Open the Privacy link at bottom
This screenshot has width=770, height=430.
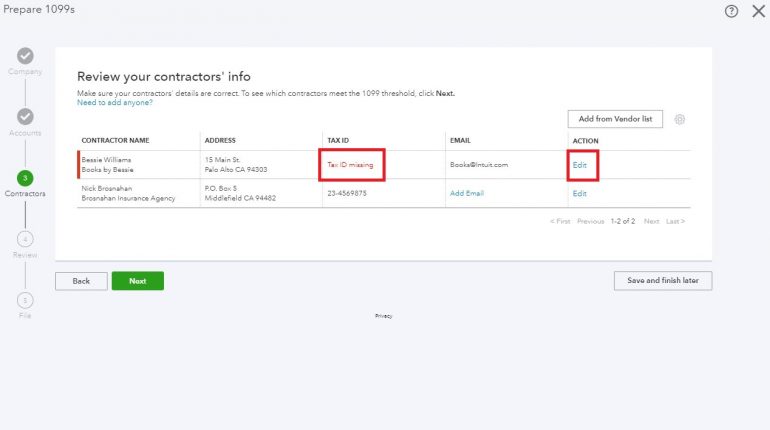pos(384,316)
